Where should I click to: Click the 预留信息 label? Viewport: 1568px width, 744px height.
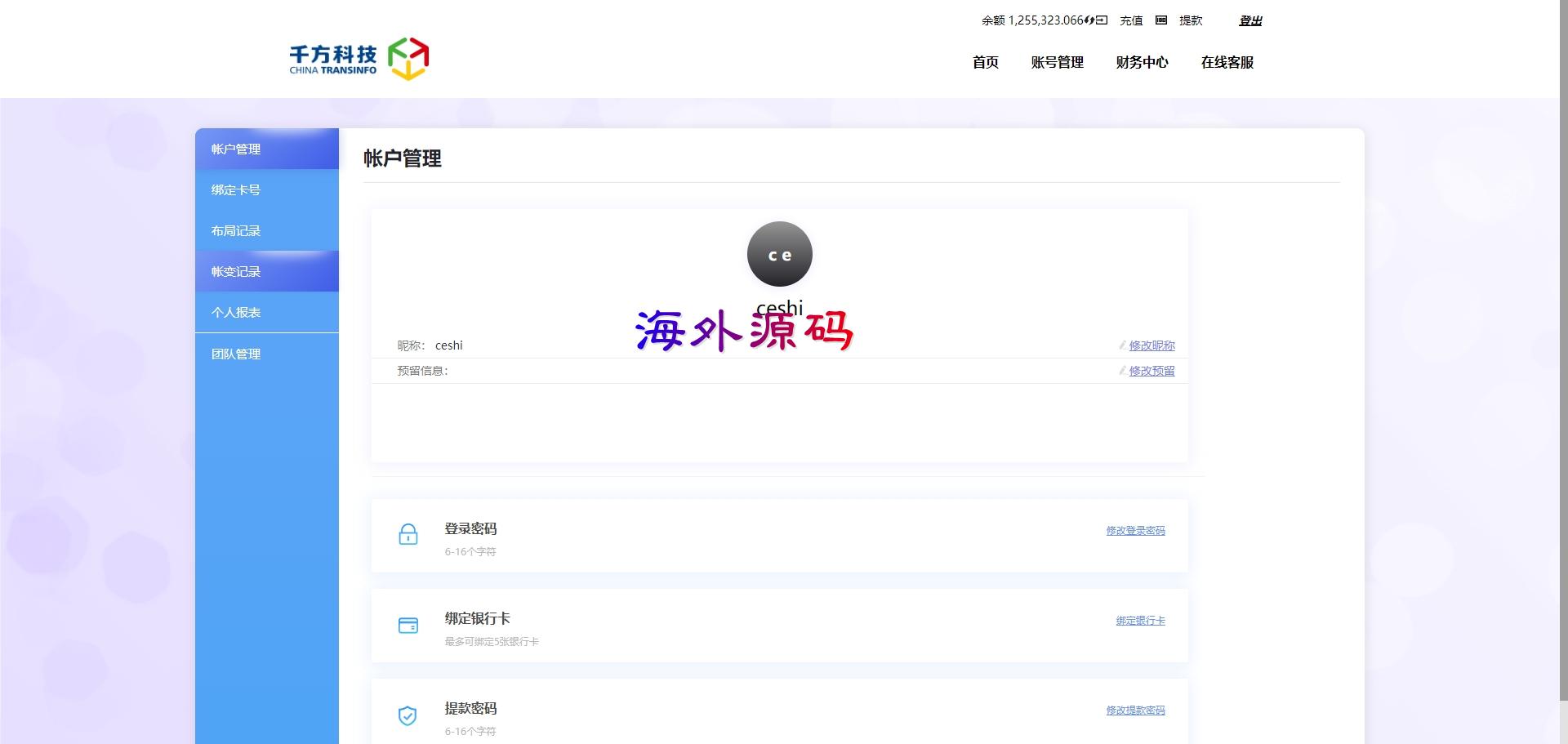(422, 371)
